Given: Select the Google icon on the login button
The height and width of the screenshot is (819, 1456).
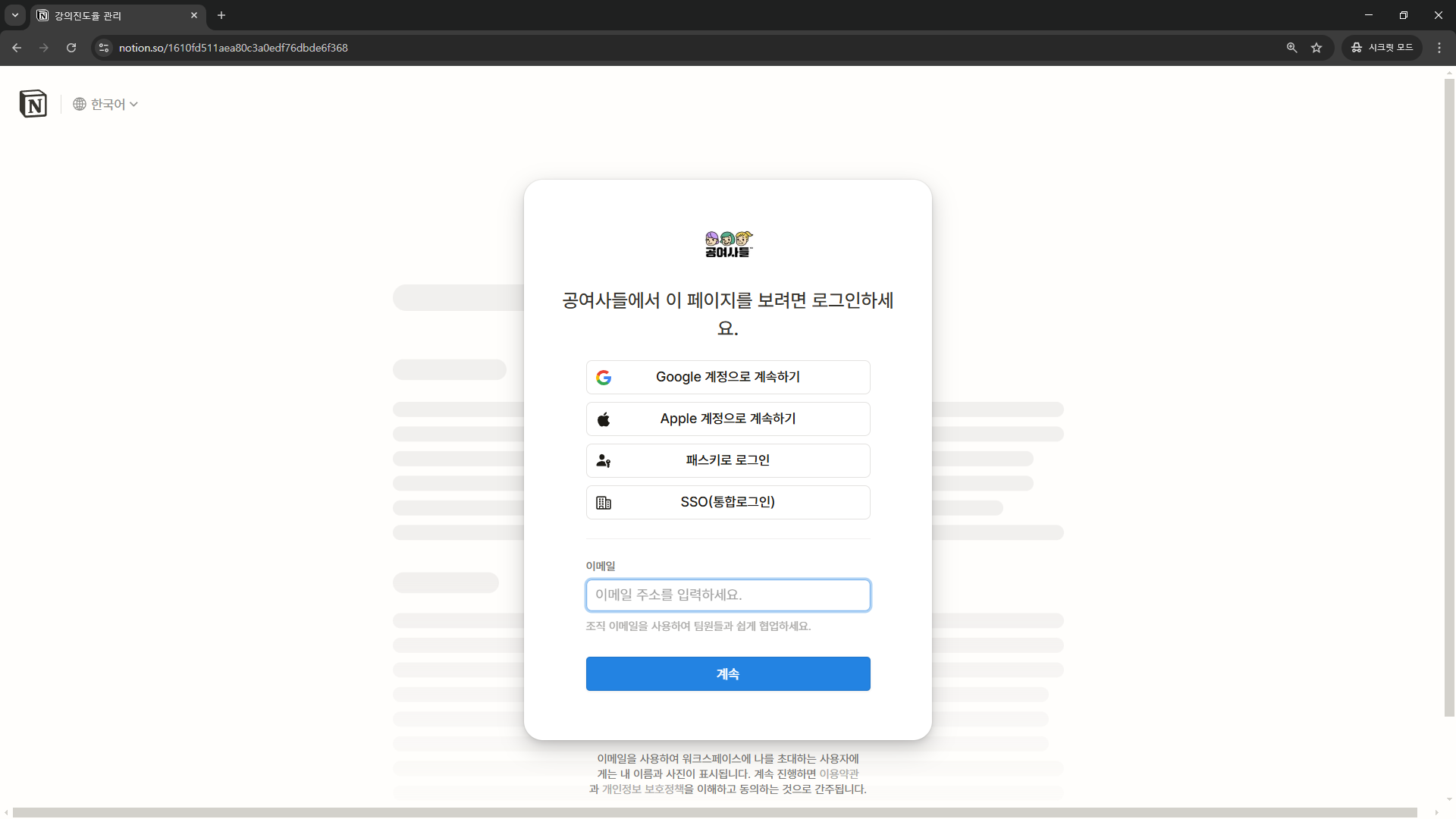Looking at the screenshot, I should click(604, 377).
